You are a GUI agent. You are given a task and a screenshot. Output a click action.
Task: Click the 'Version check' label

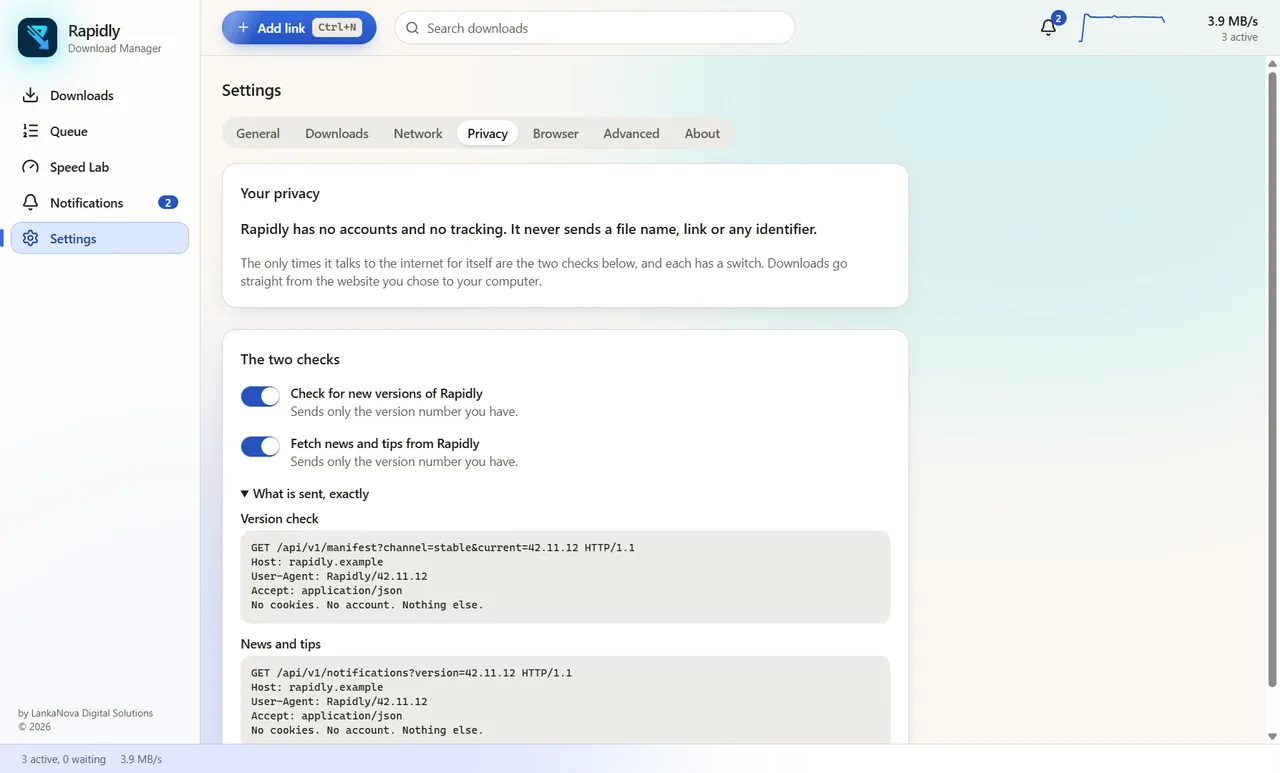click(280, 519)
